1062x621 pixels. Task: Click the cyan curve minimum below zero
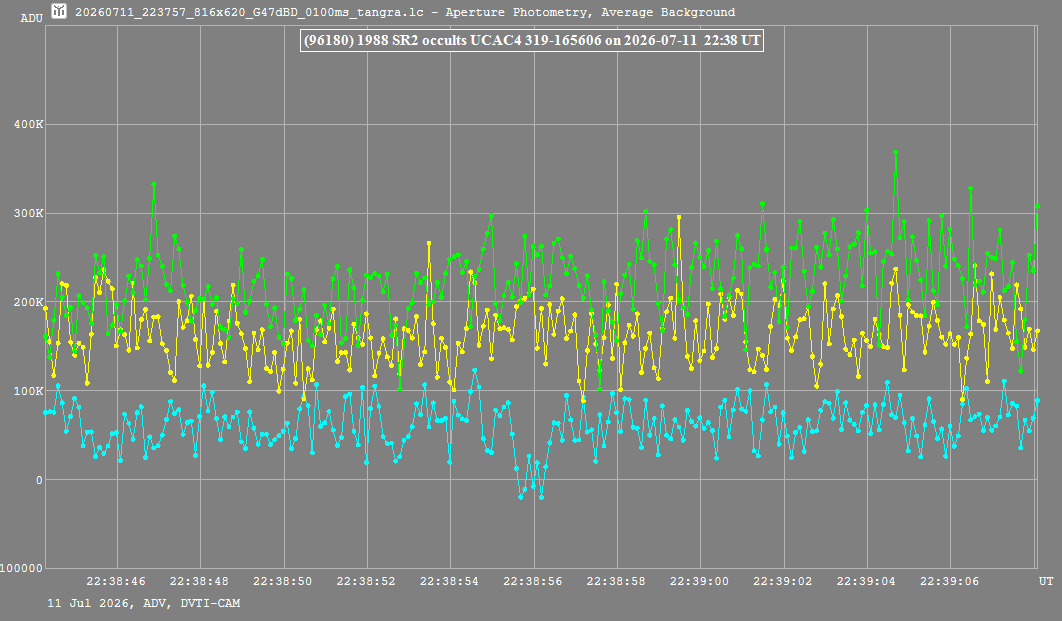point(541,497)
